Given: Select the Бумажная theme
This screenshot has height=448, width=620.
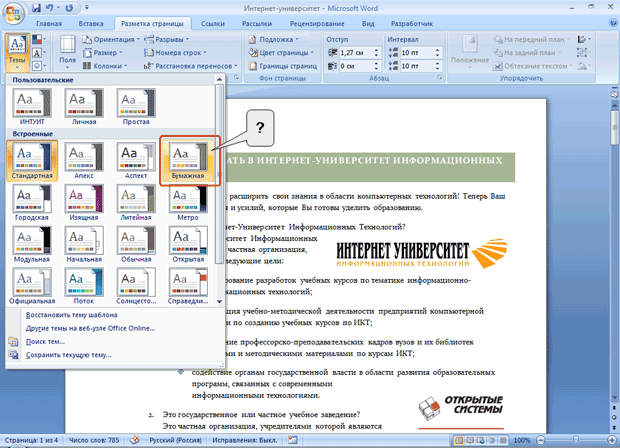Looking at the screenshot, I should pyautogui.click(x=188, y=161).
